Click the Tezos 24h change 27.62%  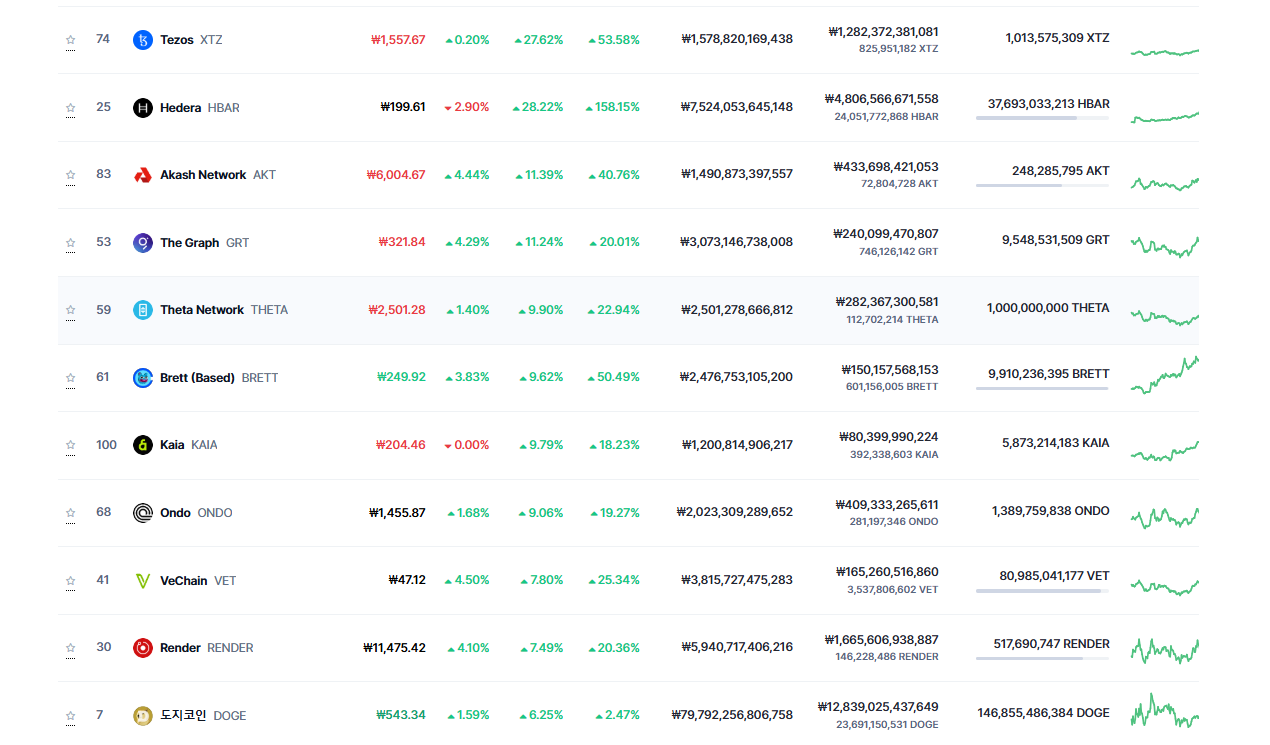point(539,40)
